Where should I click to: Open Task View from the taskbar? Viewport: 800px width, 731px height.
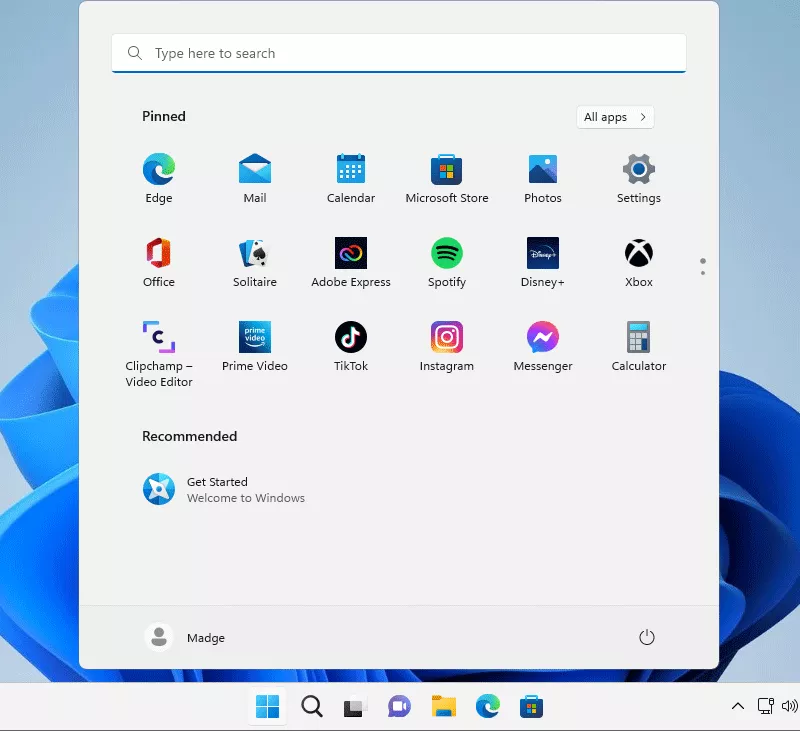[x=354, y=706]
